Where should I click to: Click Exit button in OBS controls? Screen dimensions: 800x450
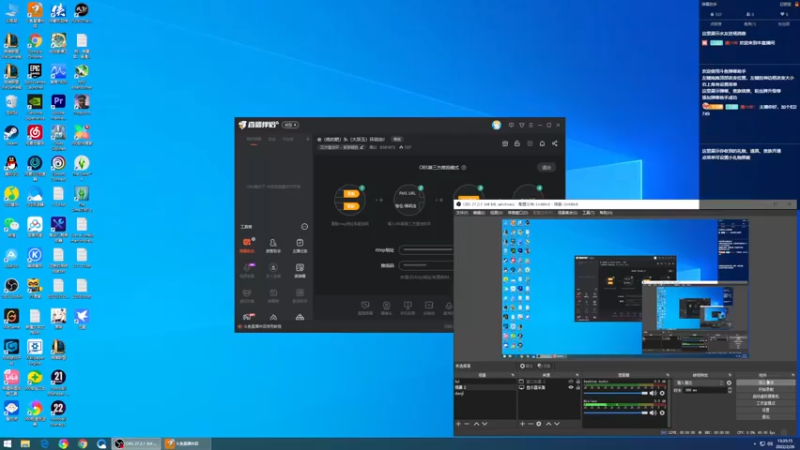(766, 416)
